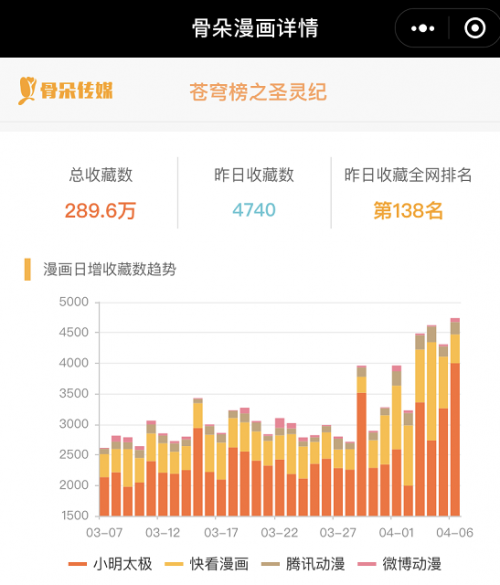Click the orange 小明太极 legend color marker

[77, 564]
